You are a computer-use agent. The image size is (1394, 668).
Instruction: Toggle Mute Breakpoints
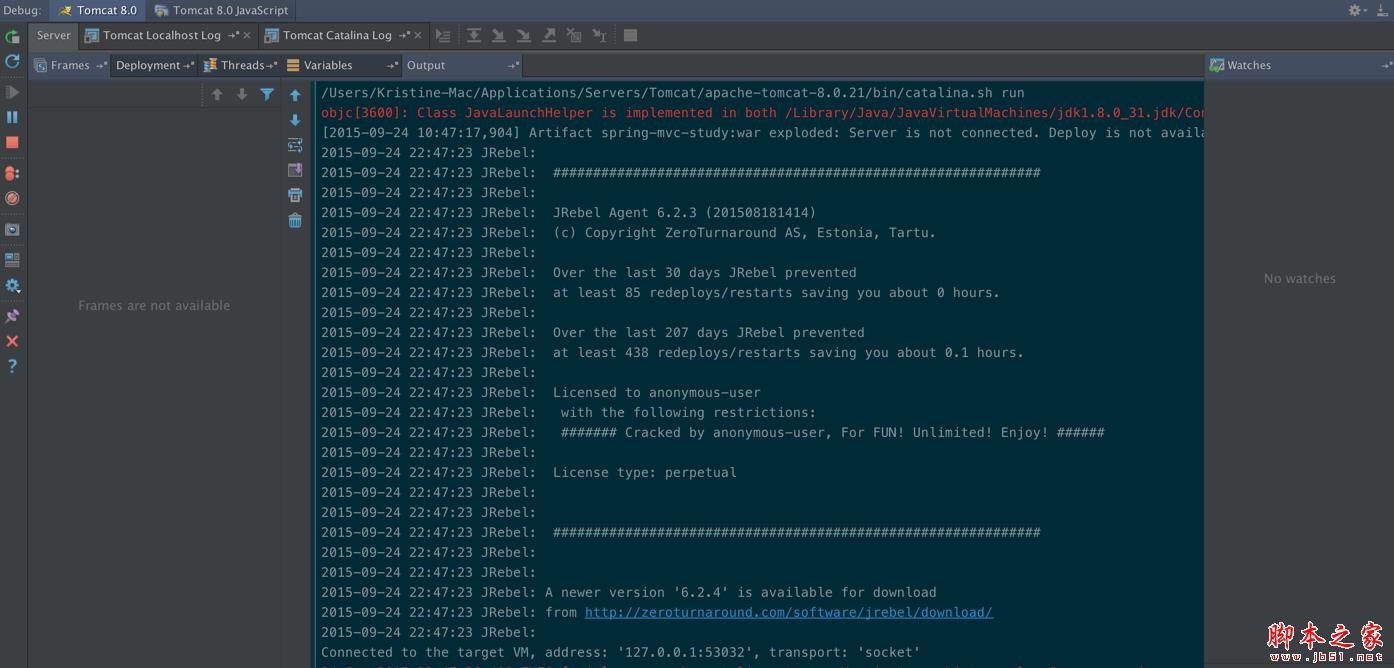12,198
